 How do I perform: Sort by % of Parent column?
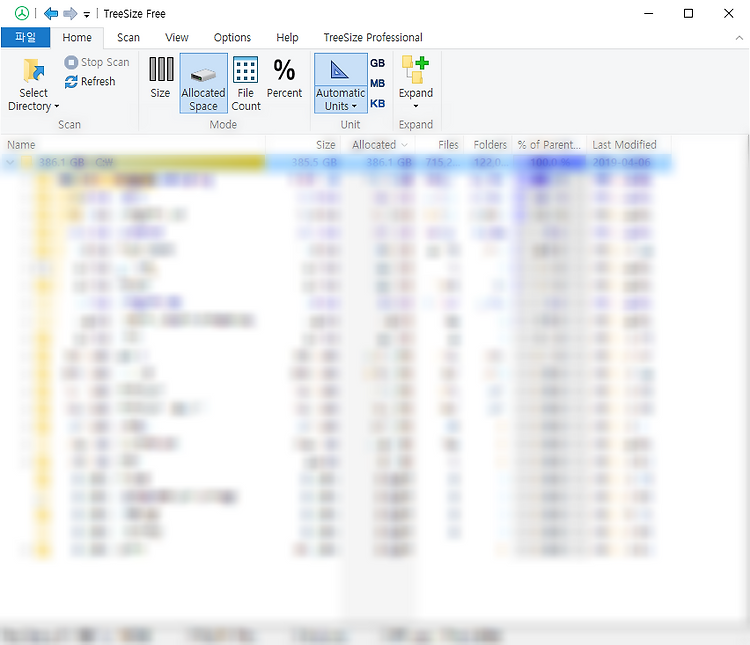click(549, 145)
